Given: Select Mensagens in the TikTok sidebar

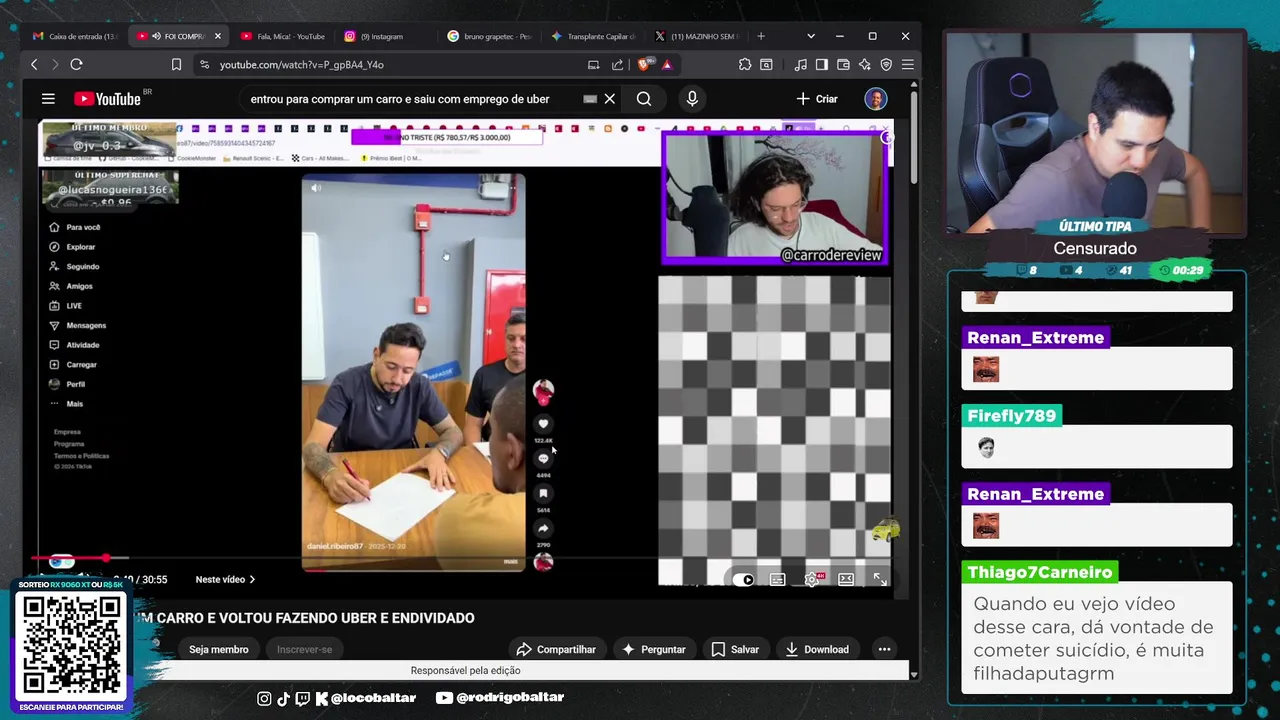Looking at the screenshot, I should (77, 325).
